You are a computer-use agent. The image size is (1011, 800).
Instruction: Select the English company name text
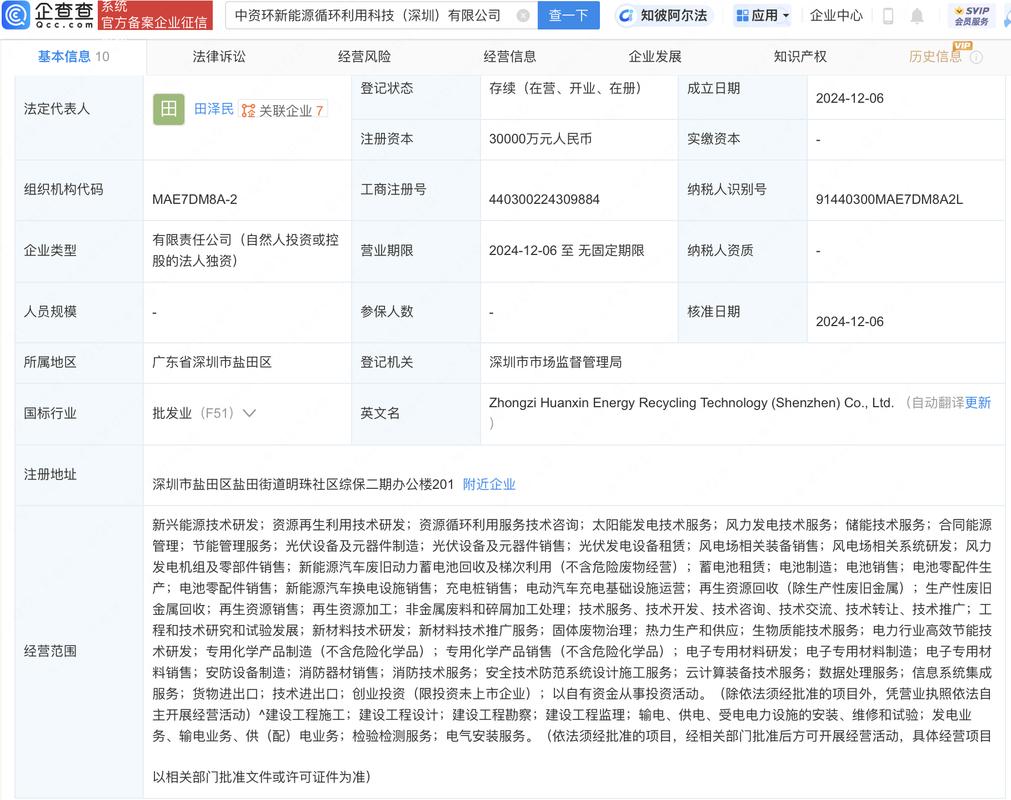pos(692,402)
